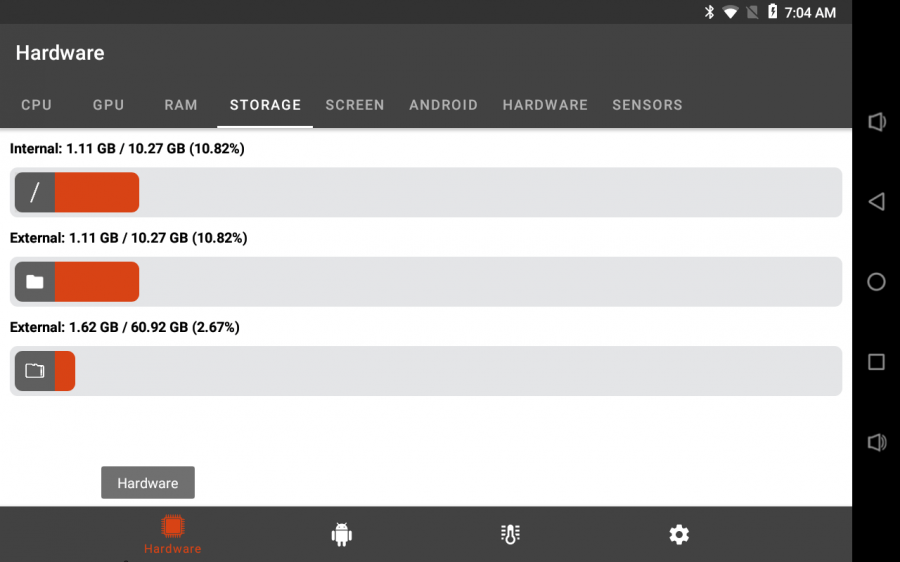This screenshot has height=562, width=900.
Task: Tap the volume down speaker icon
Action: click(876, 122)
